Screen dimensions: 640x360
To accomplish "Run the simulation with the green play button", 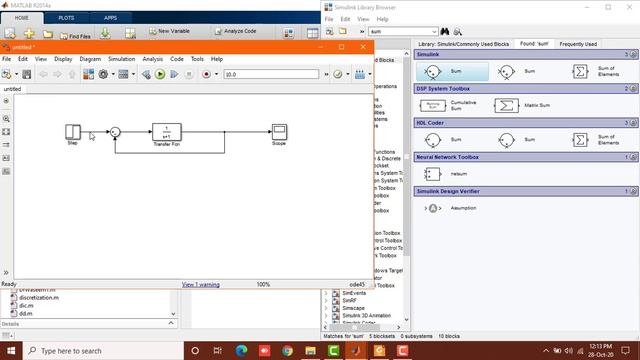I will (160, 74).
